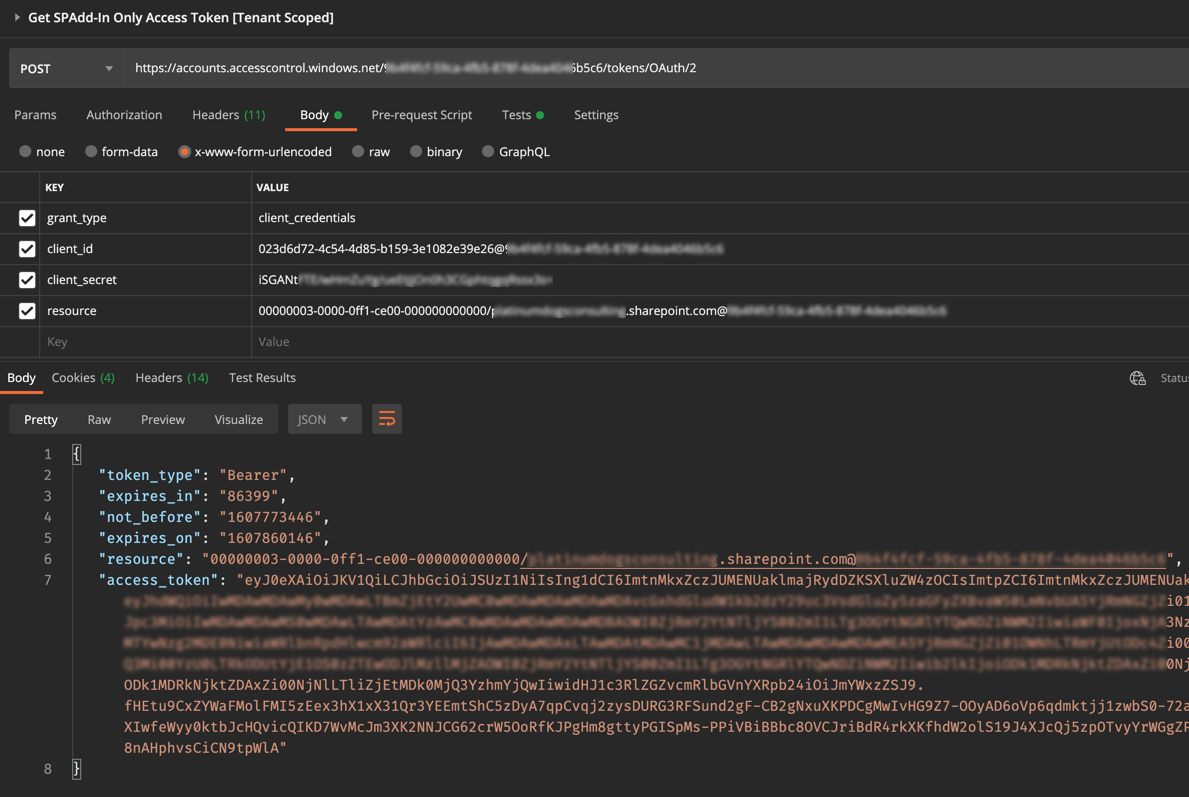
Task: Switch to the Authorization tab
Action: [124, 115]
